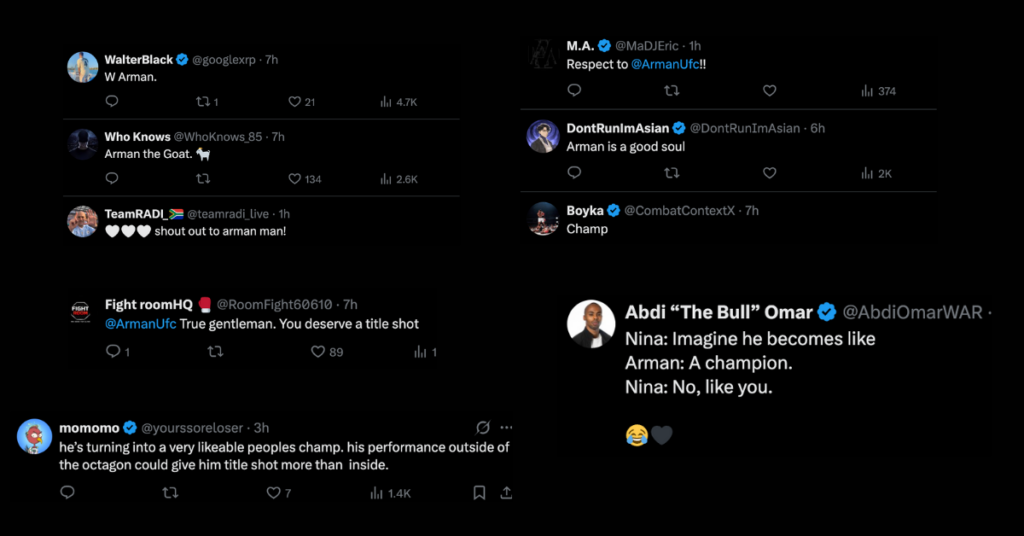This screenshot has width=1024, height=536.
Task: Open Grok icon on momomo's tweet
Action: [483, 427]
